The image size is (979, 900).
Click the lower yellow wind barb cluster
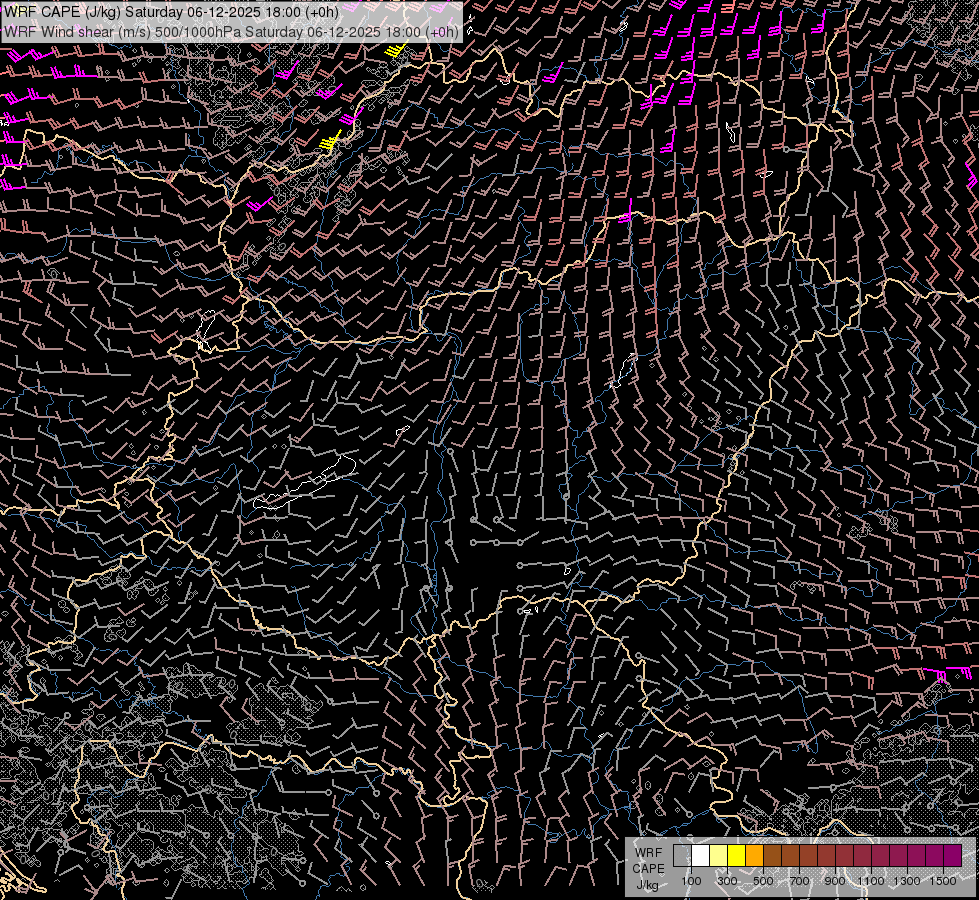[331, 143]
